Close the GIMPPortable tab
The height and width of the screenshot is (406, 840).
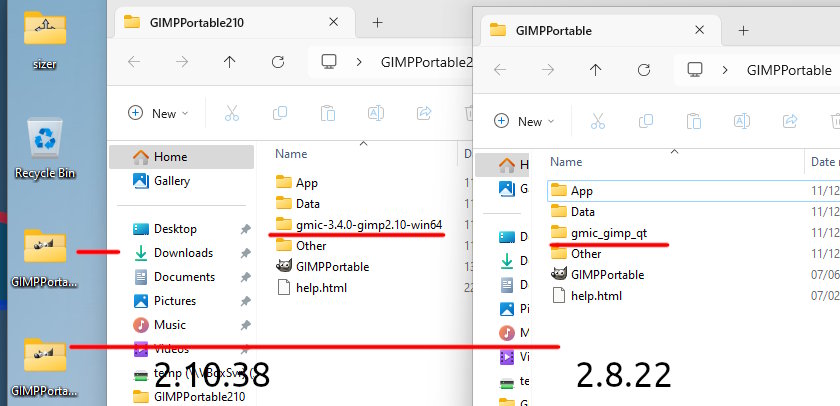pyautogui.click(x=699, y=30)
